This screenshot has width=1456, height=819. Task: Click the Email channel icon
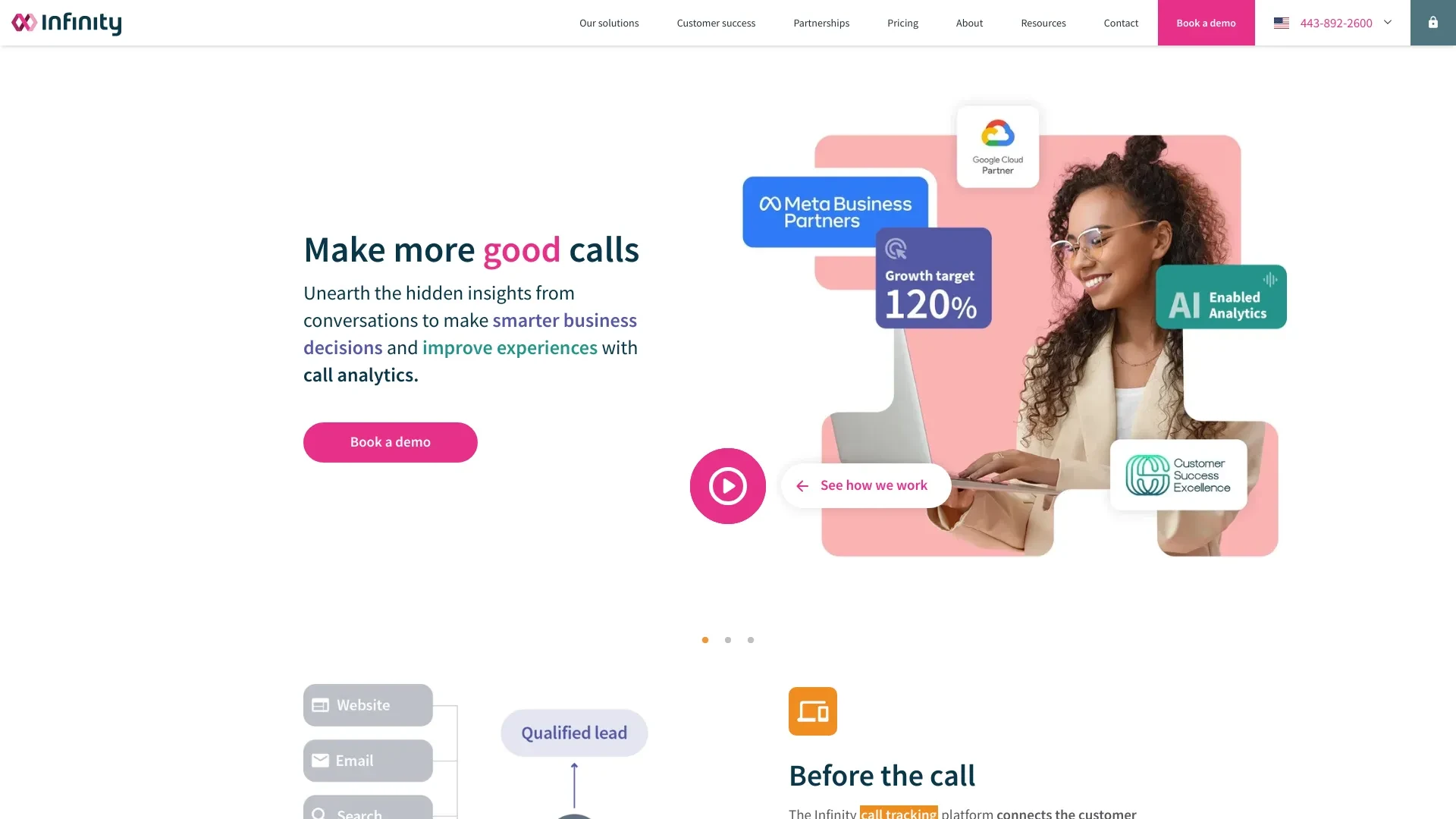(x=320, y=760)
